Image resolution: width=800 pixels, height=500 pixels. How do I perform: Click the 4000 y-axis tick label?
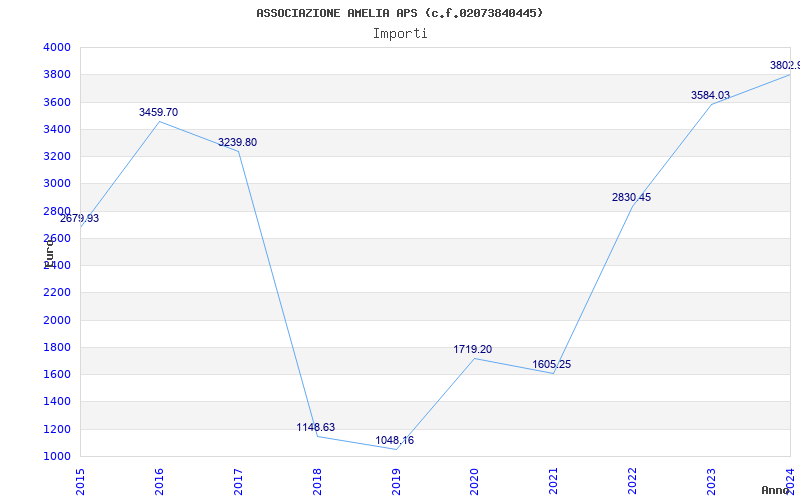[x=56, y=47]
